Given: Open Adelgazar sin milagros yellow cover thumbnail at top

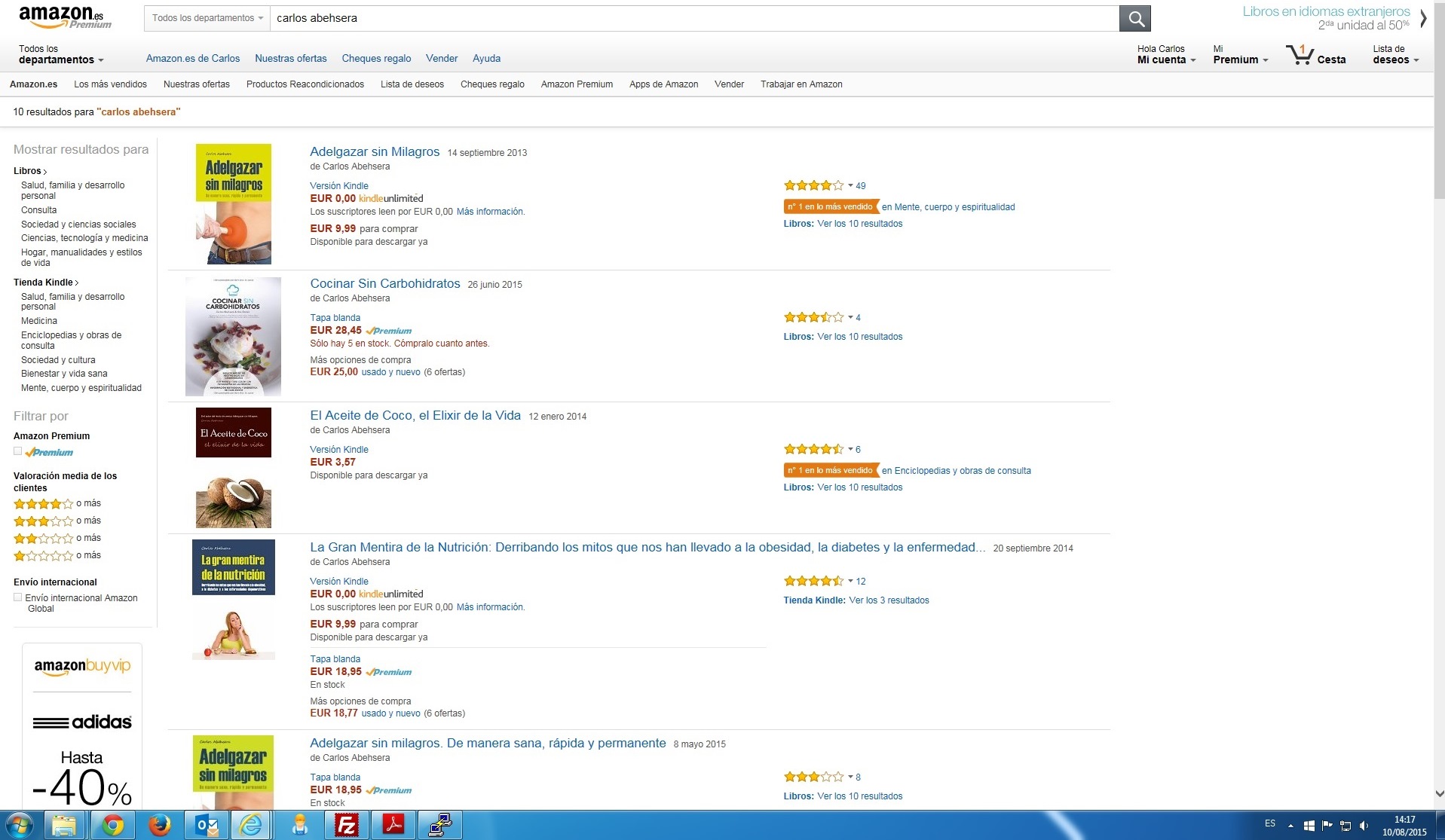Looking at the screenshot, I should (x=234, y=203).
